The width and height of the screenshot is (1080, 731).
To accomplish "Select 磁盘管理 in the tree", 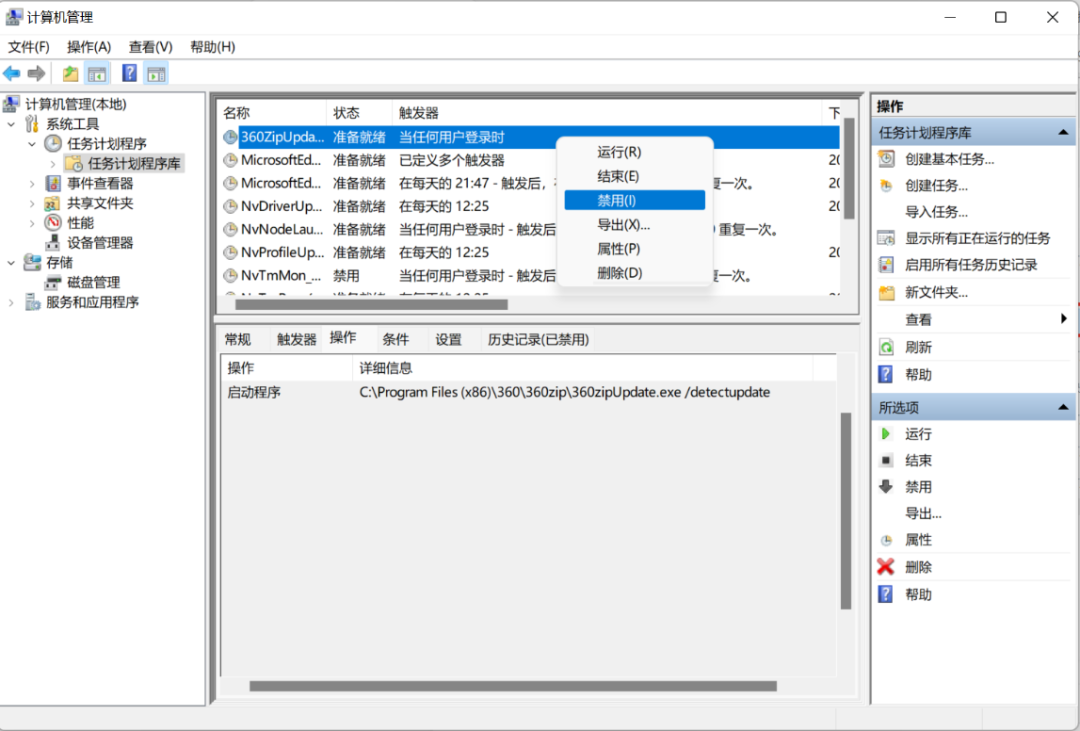I will [94, 282].
